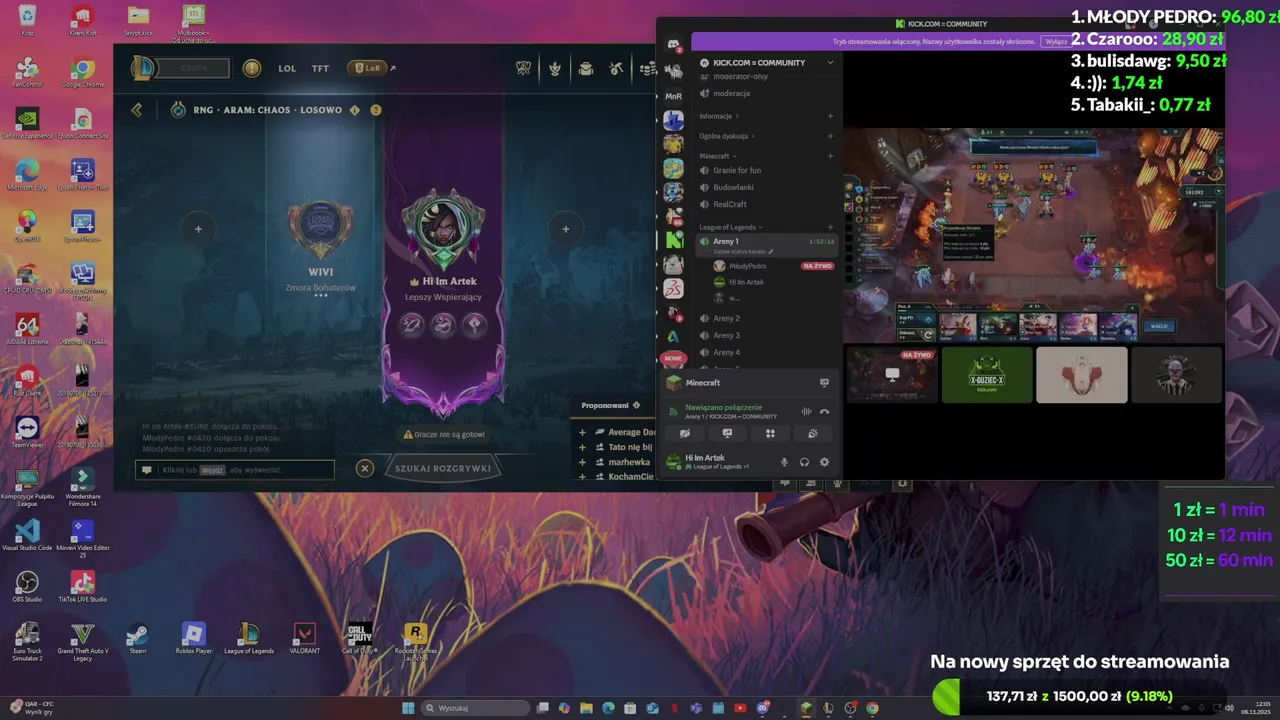Click the Wyszukaj taskbar search box
The image size is (1280, 720).
click(x=475, y=708)
